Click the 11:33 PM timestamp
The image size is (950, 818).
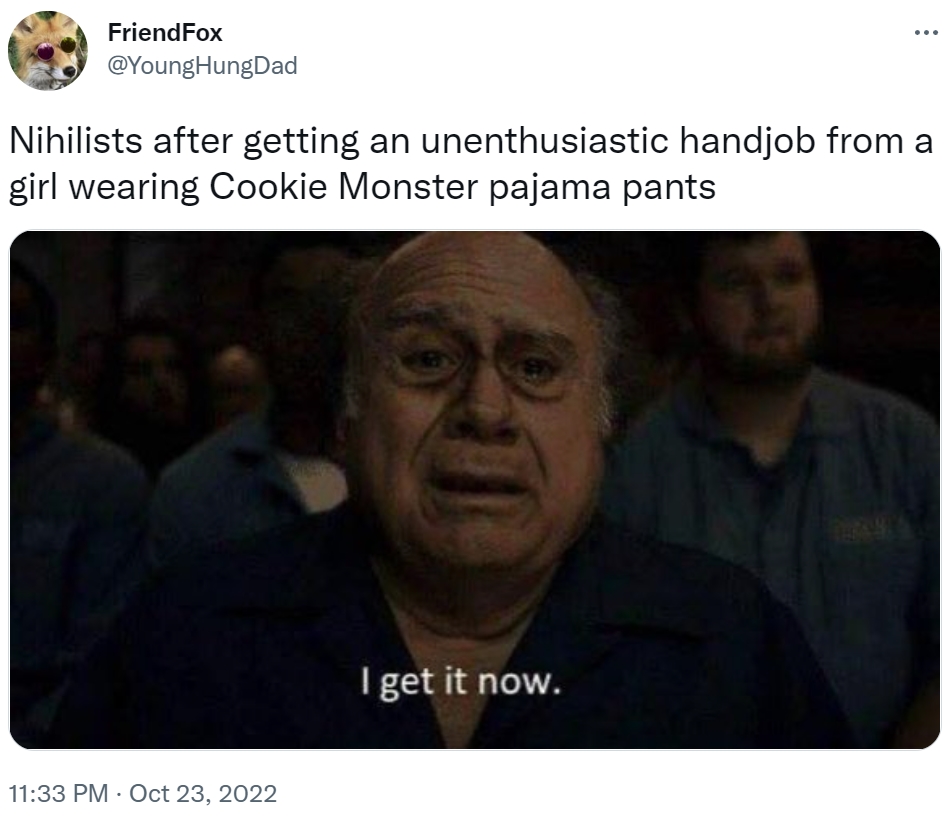[59, 793]
